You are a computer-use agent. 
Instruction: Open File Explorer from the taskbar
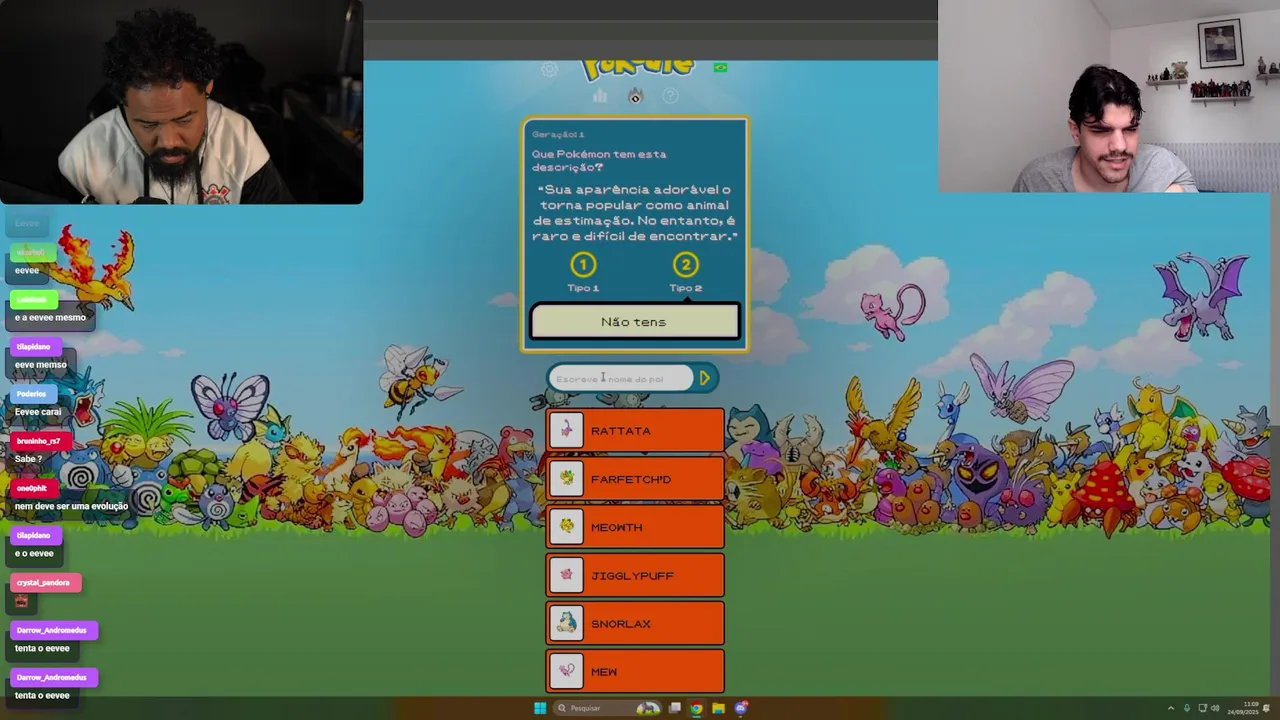(718, 708)
